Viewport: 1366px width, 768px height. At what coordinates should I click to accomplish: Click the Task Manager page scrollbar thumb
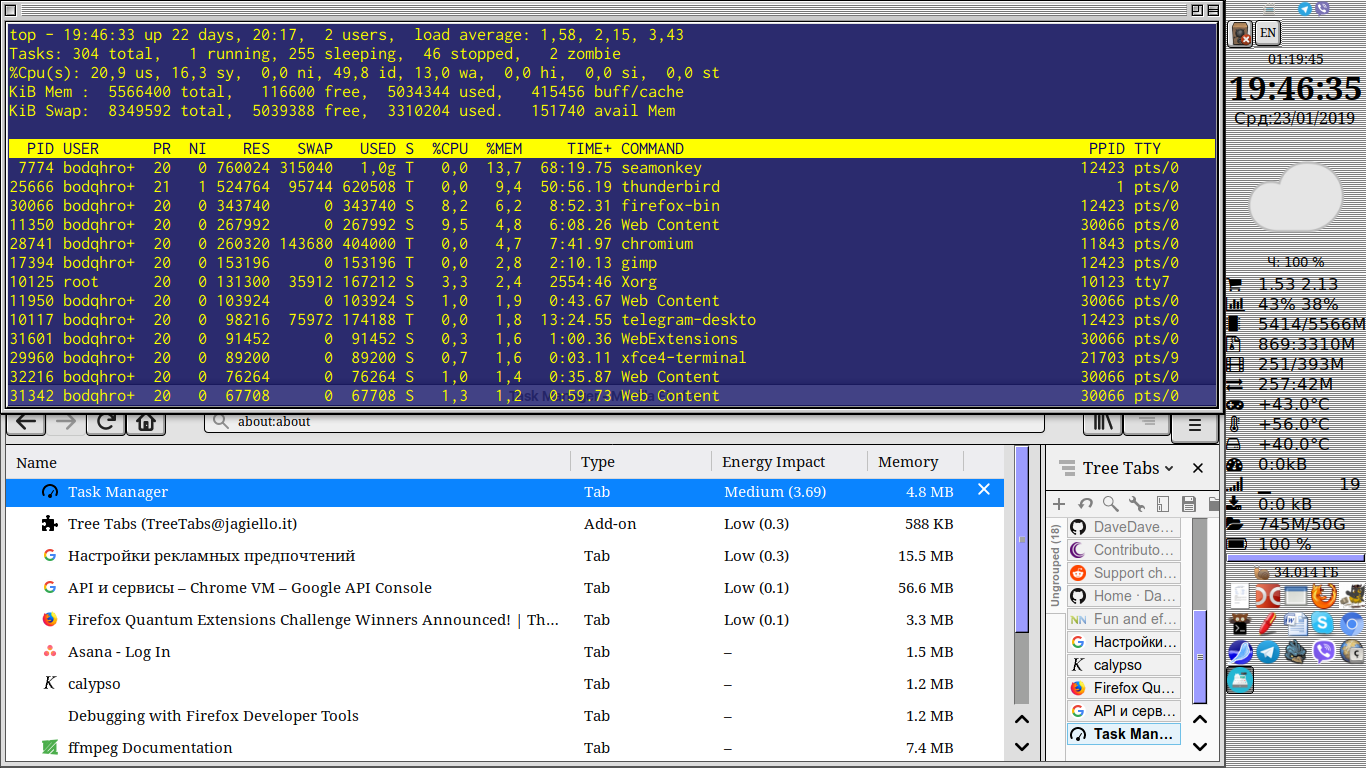tap(1022, 540)
